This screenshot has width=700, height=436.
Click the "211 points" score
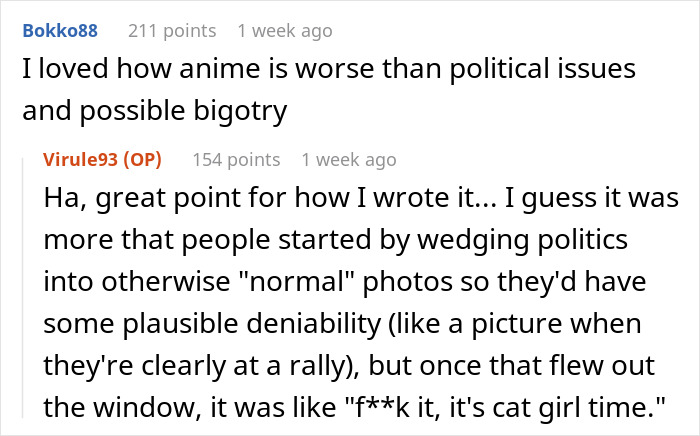168,31
